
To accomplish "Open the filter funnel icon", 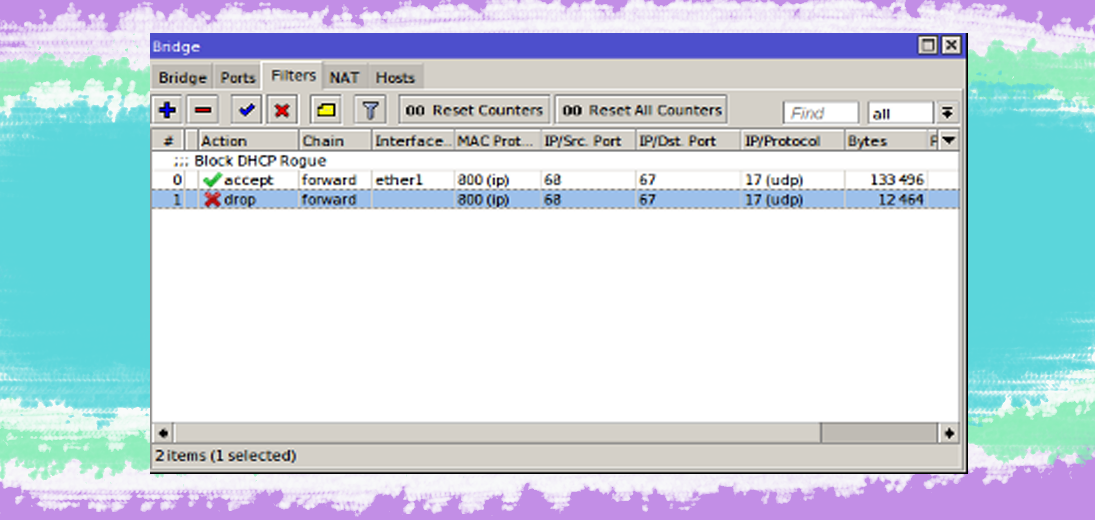I will [x=369, y=110].
